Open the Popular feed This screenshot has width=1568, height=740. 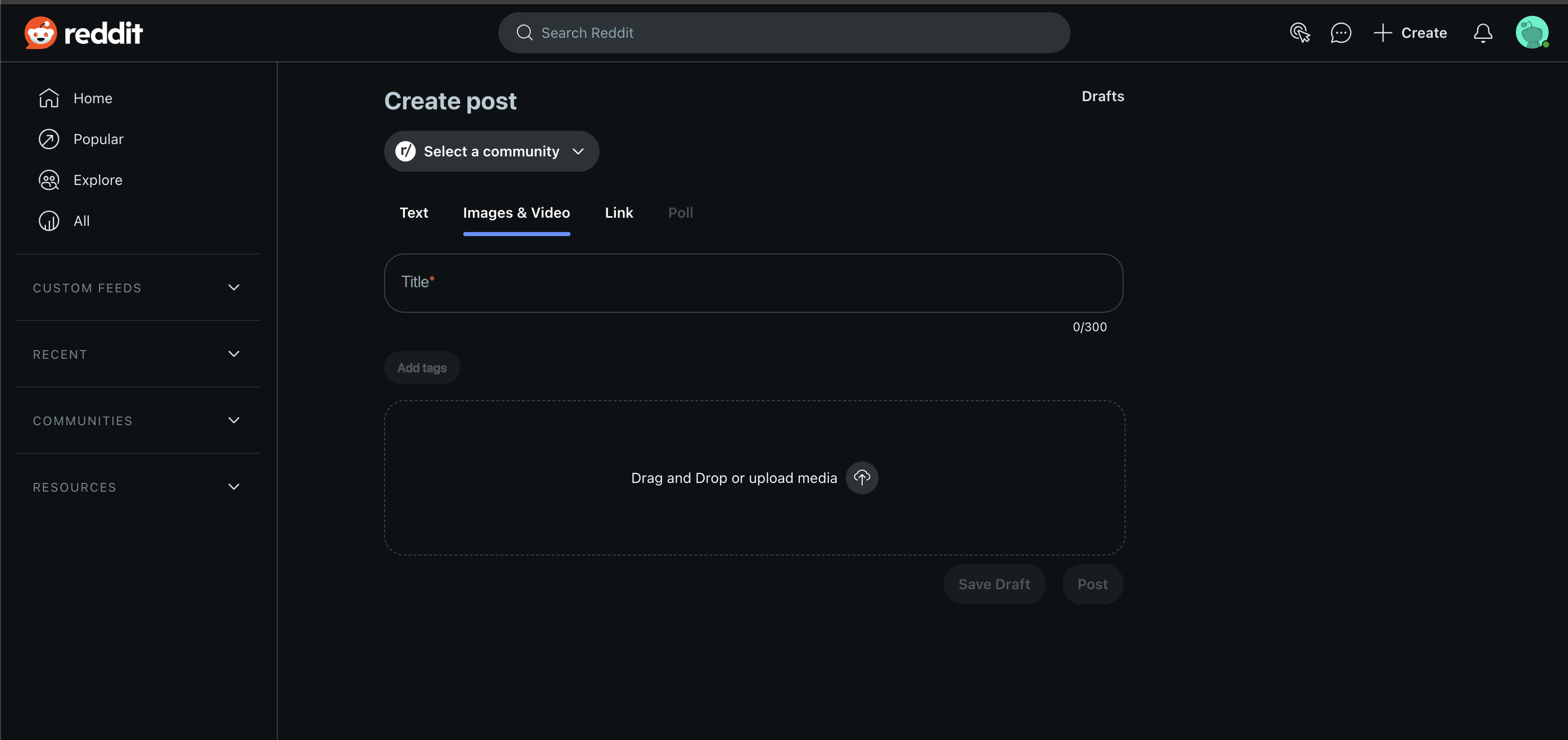tap(98, 139)
